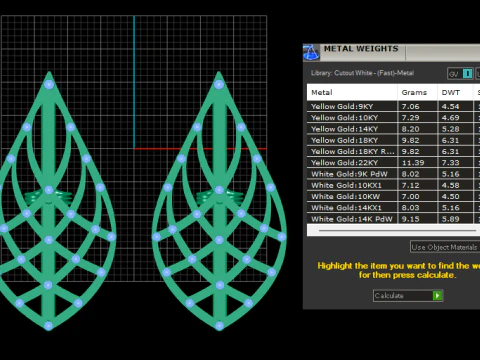Select the Yellow Gold:10KY row
480x360 pixels.
(393, 118)
